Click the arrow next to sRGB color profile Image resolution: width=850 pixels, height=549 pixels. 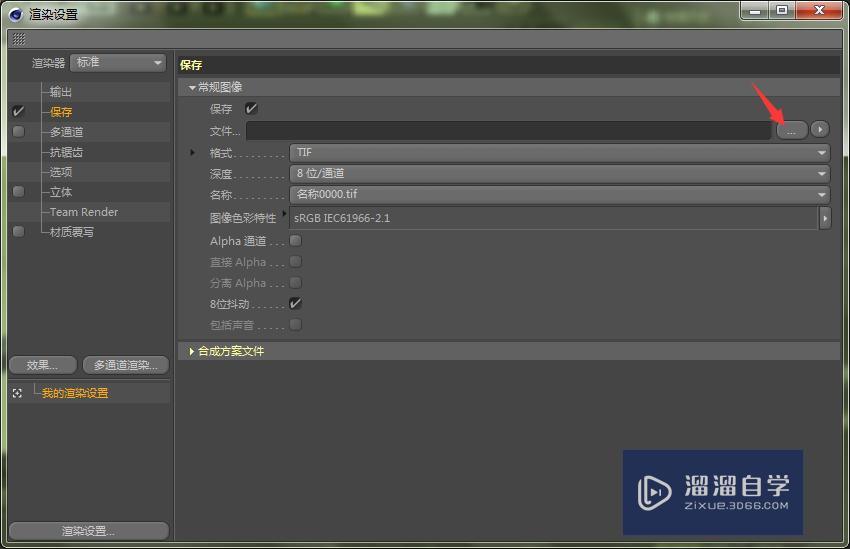825,218
